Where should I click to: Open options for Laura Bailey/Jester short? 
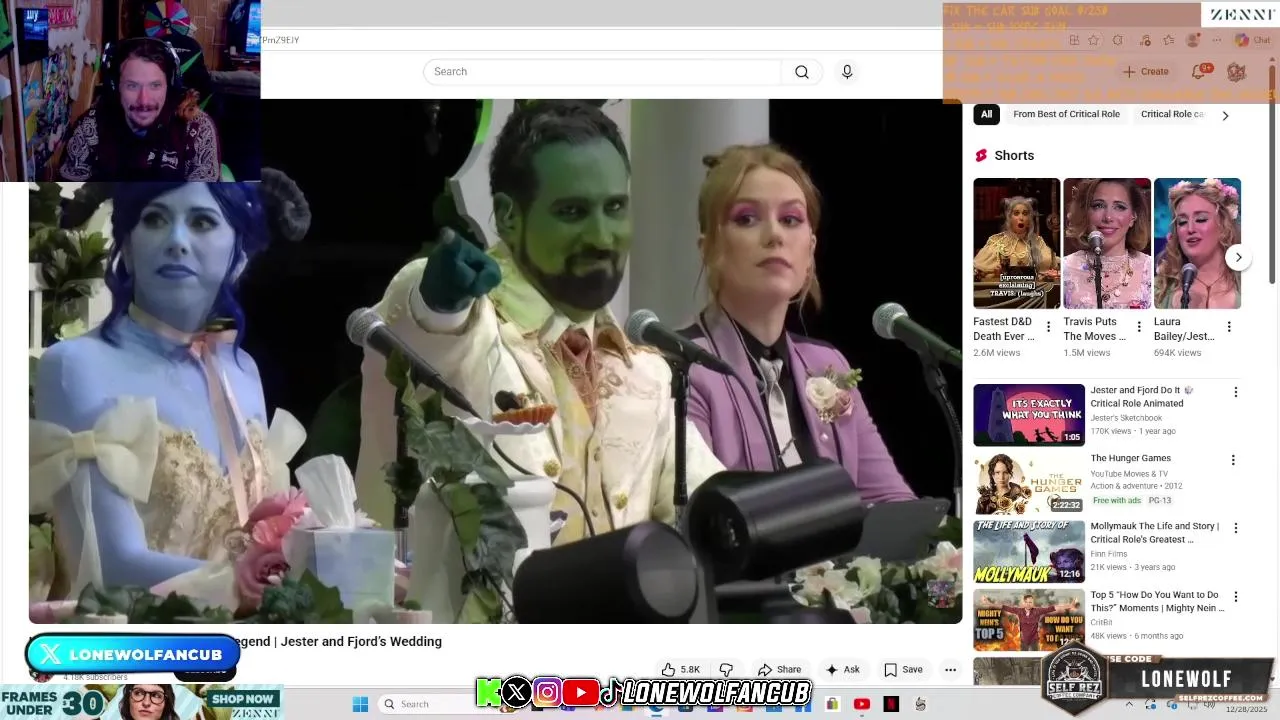1229,327
